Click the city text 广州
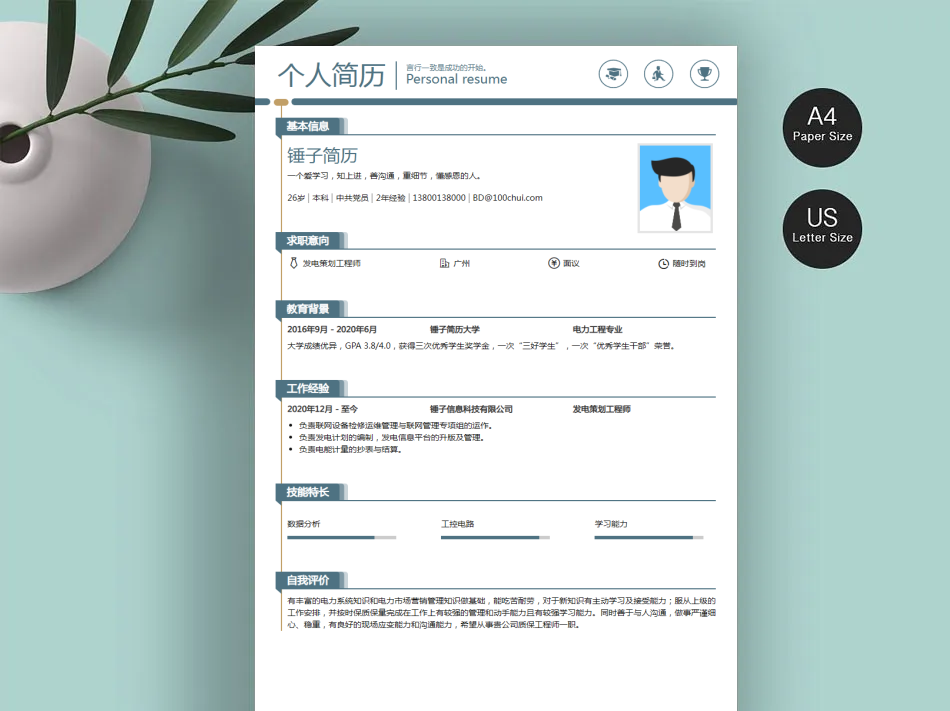The width and height of the screenshot is (950, 711). click(x=462, y=263)
